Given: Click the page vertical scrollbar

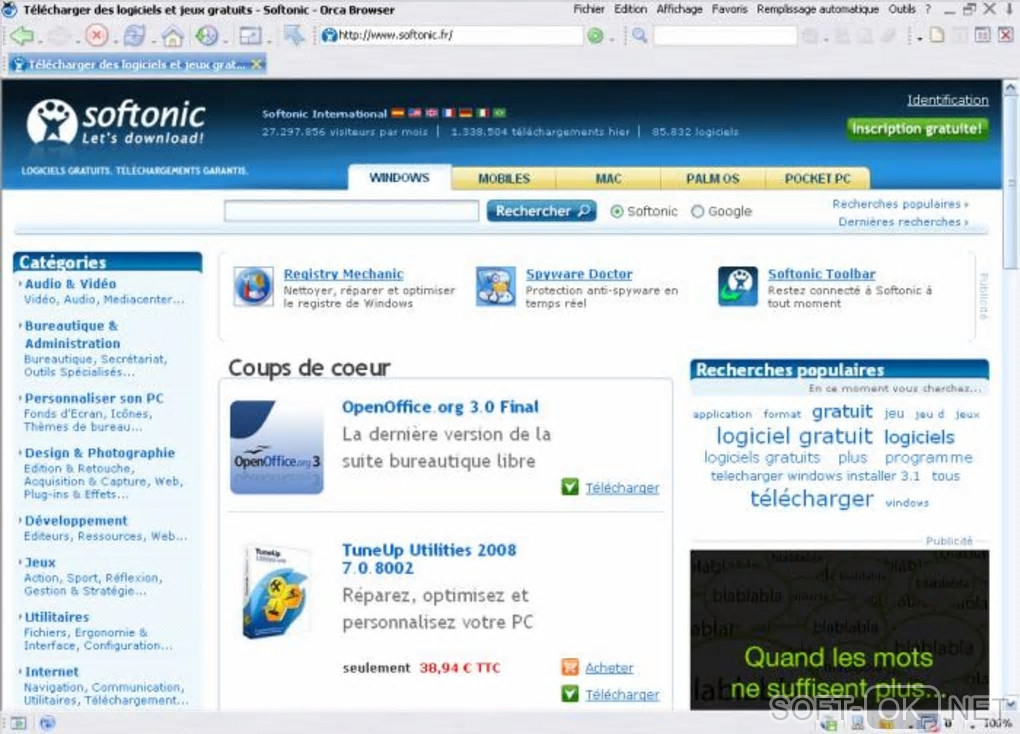Looking at the screenshot, I should click(x=1010, y=390).
